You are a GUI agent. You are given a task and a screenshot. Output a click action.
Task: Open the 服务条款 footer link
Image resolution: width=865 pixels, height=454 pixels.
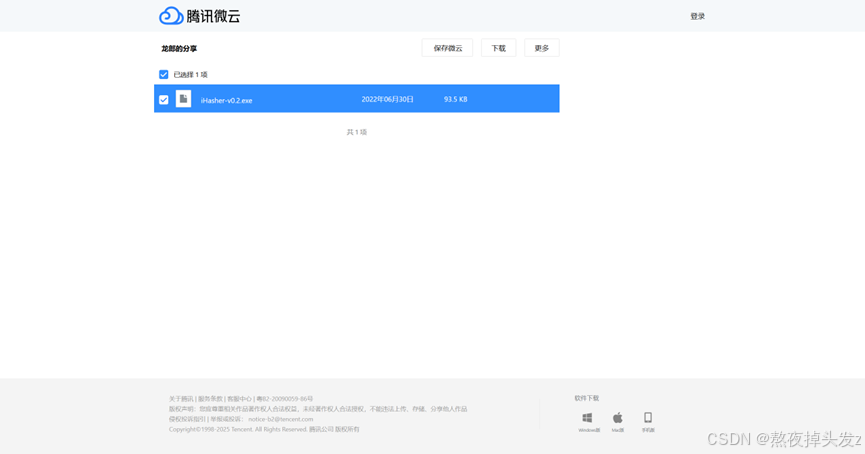point(210,399)
